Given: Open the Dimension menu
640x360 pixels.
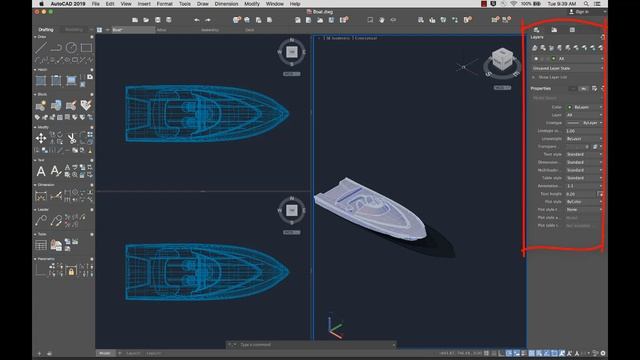Looking at the screenshot, I should pyautogui.click(x=226, y=4).
